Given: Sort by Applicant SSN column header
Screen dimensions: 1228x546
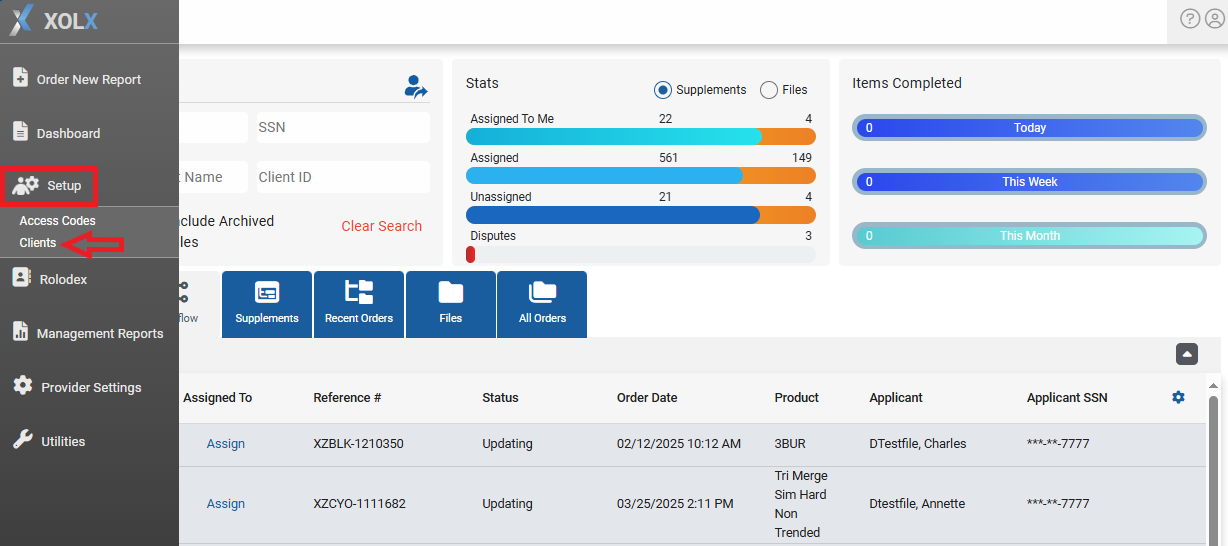Looking at the screenshot, I should coord(1067,398).
